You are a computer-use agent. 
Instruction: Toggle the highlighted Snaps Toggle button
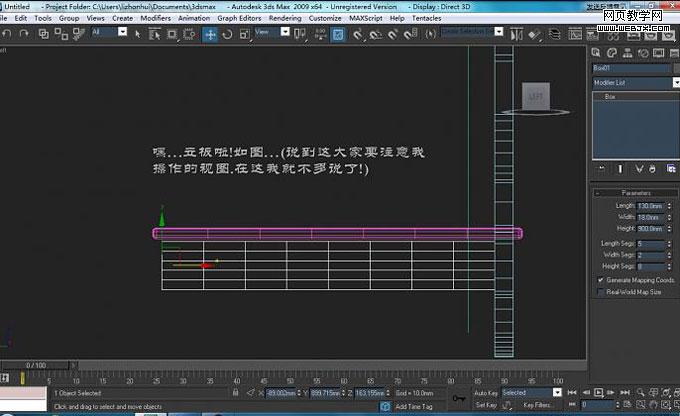338,34
